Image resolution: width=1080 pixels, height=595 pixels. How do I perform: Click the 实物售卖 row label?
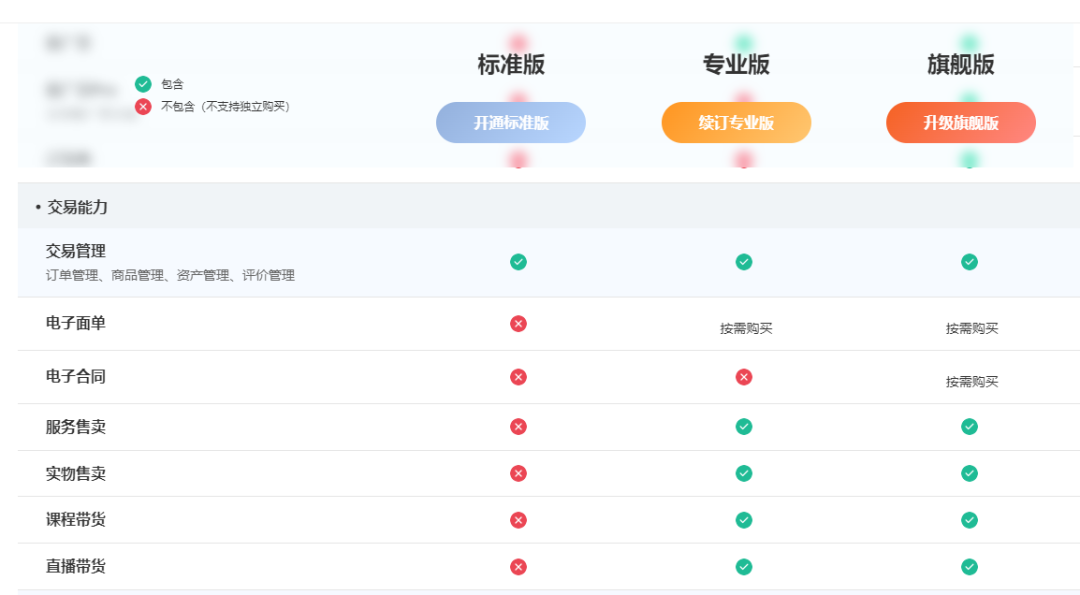76,474
